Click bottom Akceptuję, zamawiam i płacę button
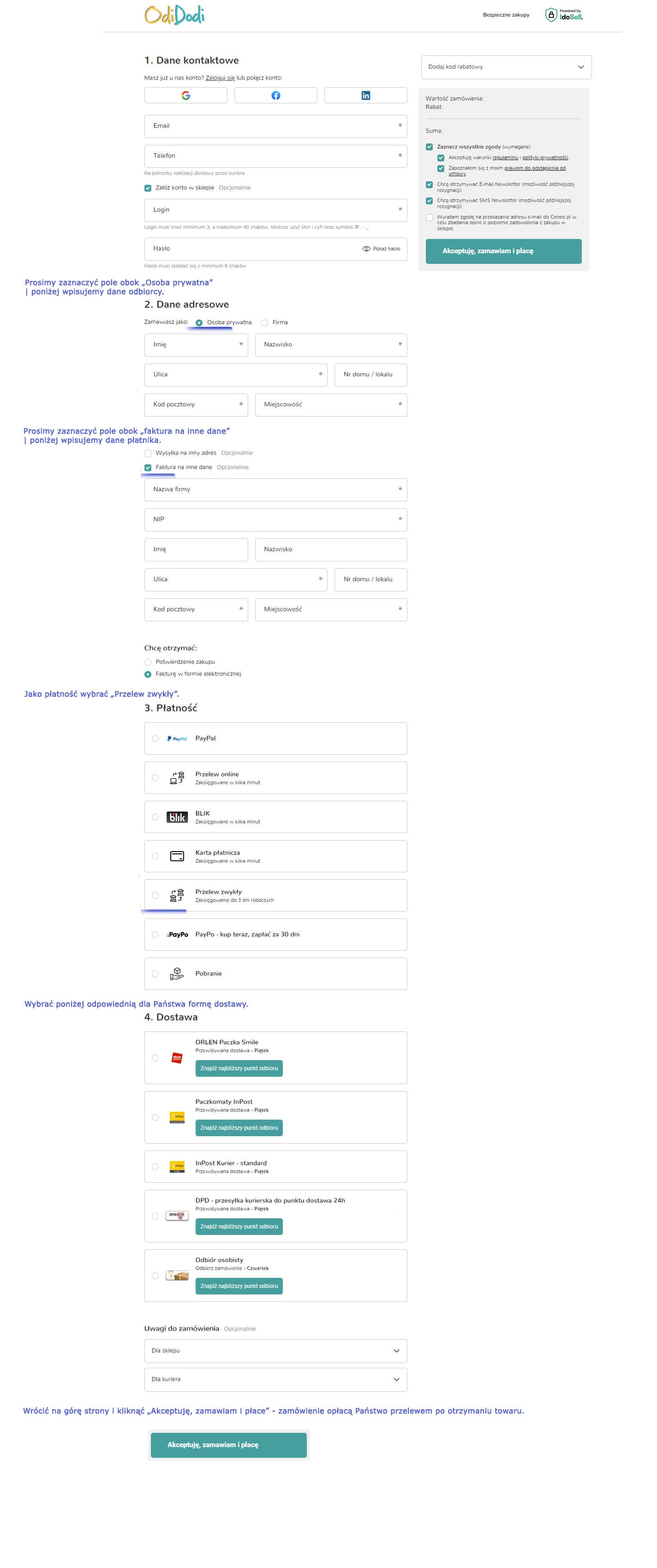The width and height of the screenshot is (657, 1568). pyautogui.click(x=228, y=1445)
